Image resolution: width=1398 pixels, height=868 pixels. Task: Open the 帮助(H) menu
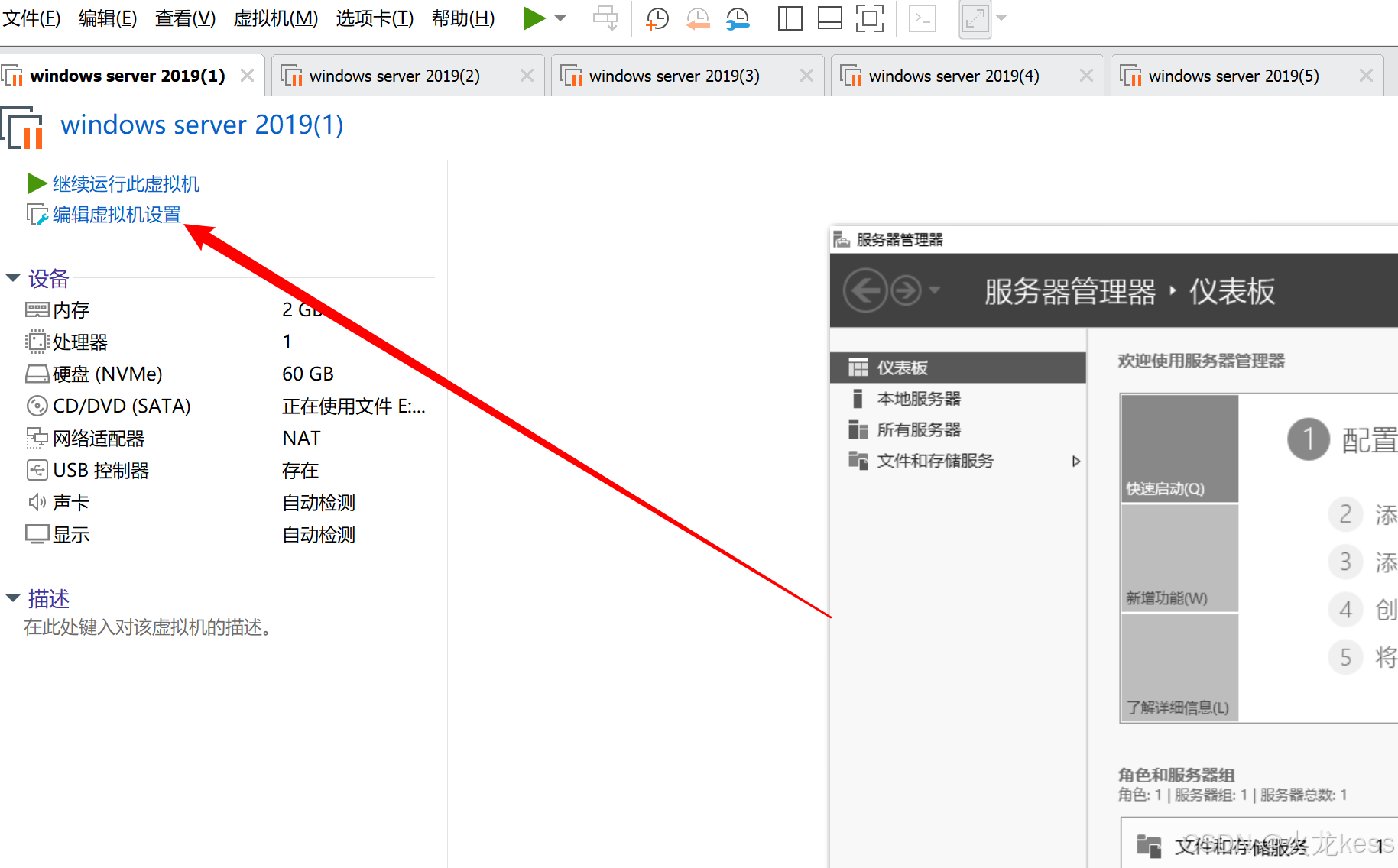pyautogui.click(x=463, y=18)
